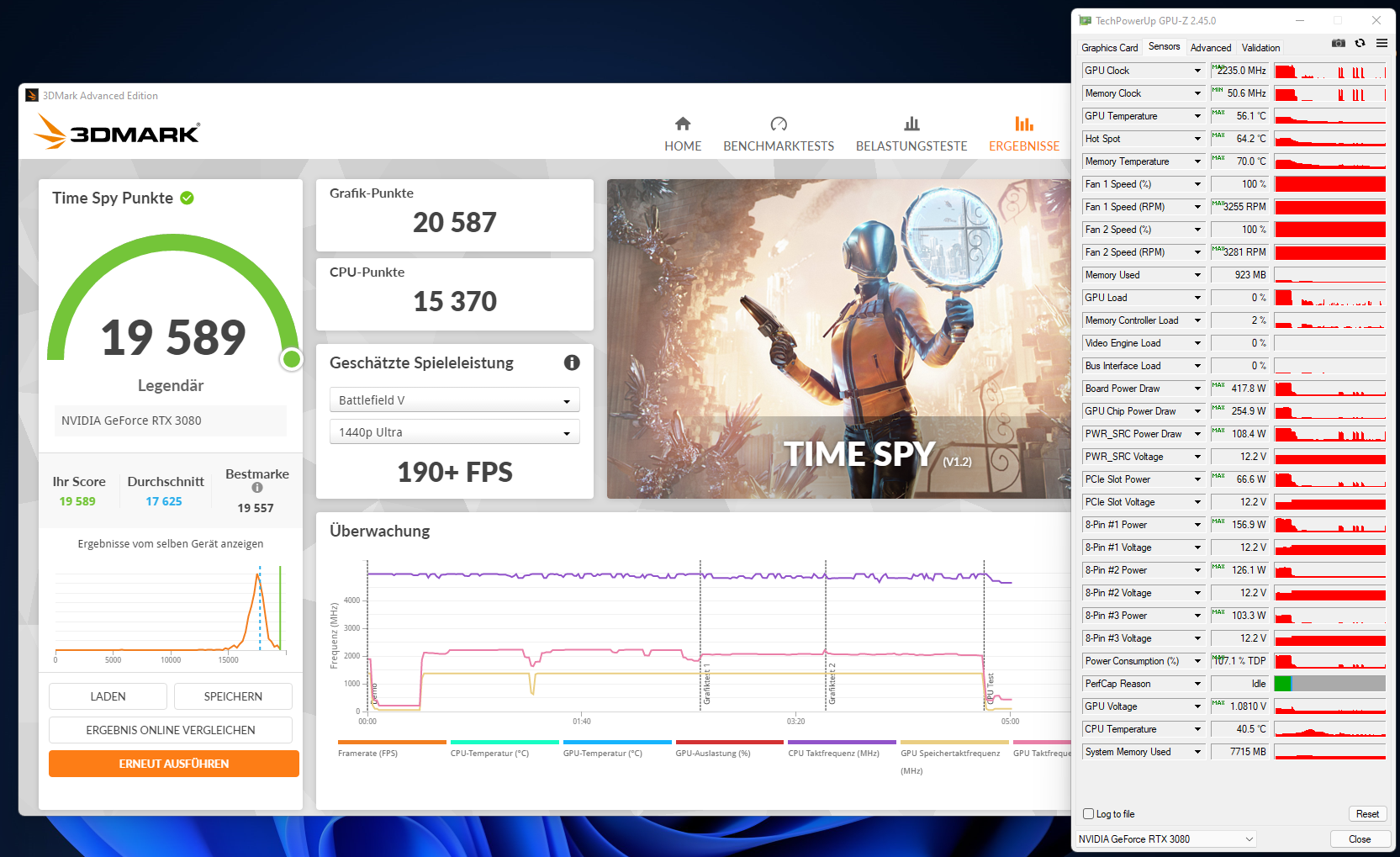This screenshot has height=857, width=1400.
Task: Open the NVIDIA GeForce RTX 3080 device selector in GPU-Z
Action: point(1166,838)
